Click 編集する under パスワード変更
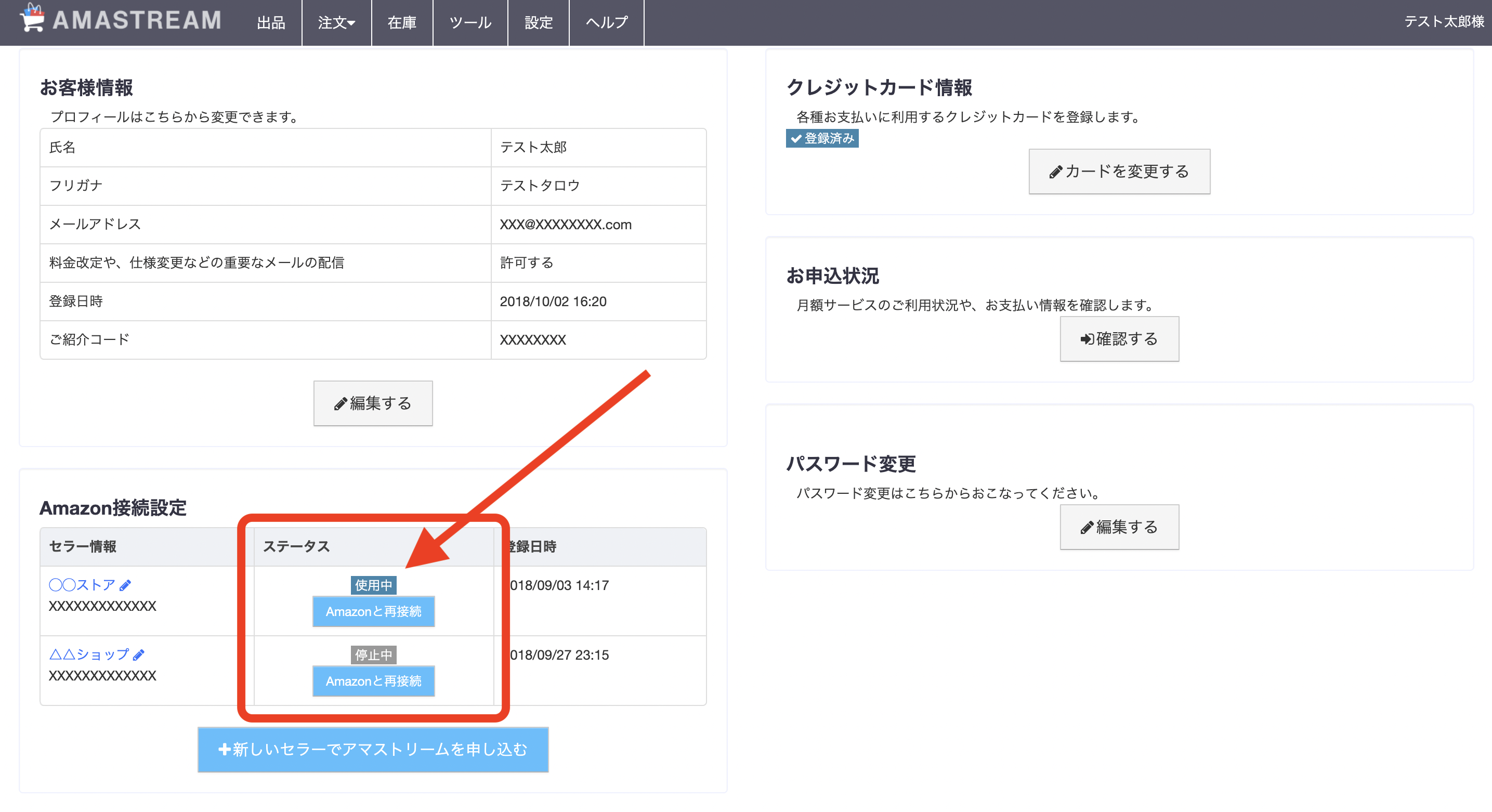 pos(1119,527)
